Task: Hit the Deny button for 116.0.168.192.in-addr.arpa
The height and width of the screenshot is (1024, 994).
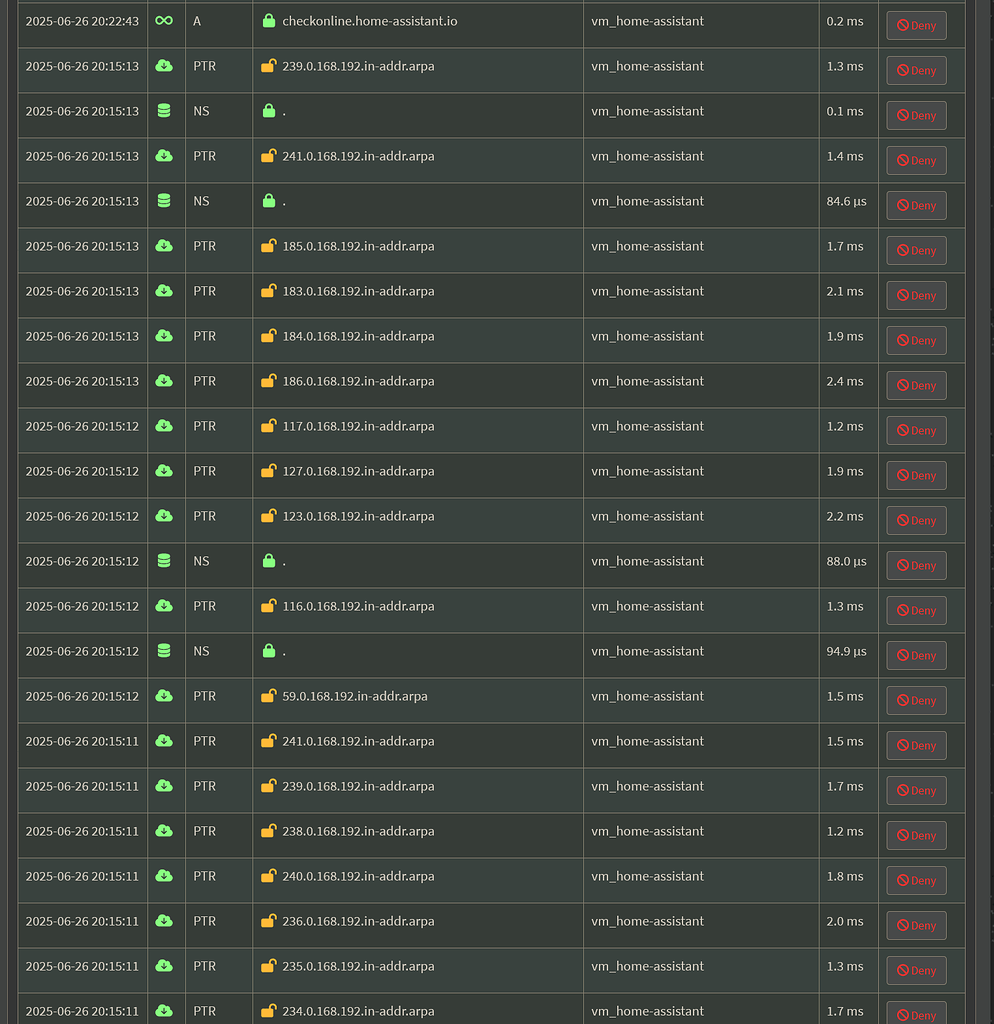Action: tap(916, 610)
